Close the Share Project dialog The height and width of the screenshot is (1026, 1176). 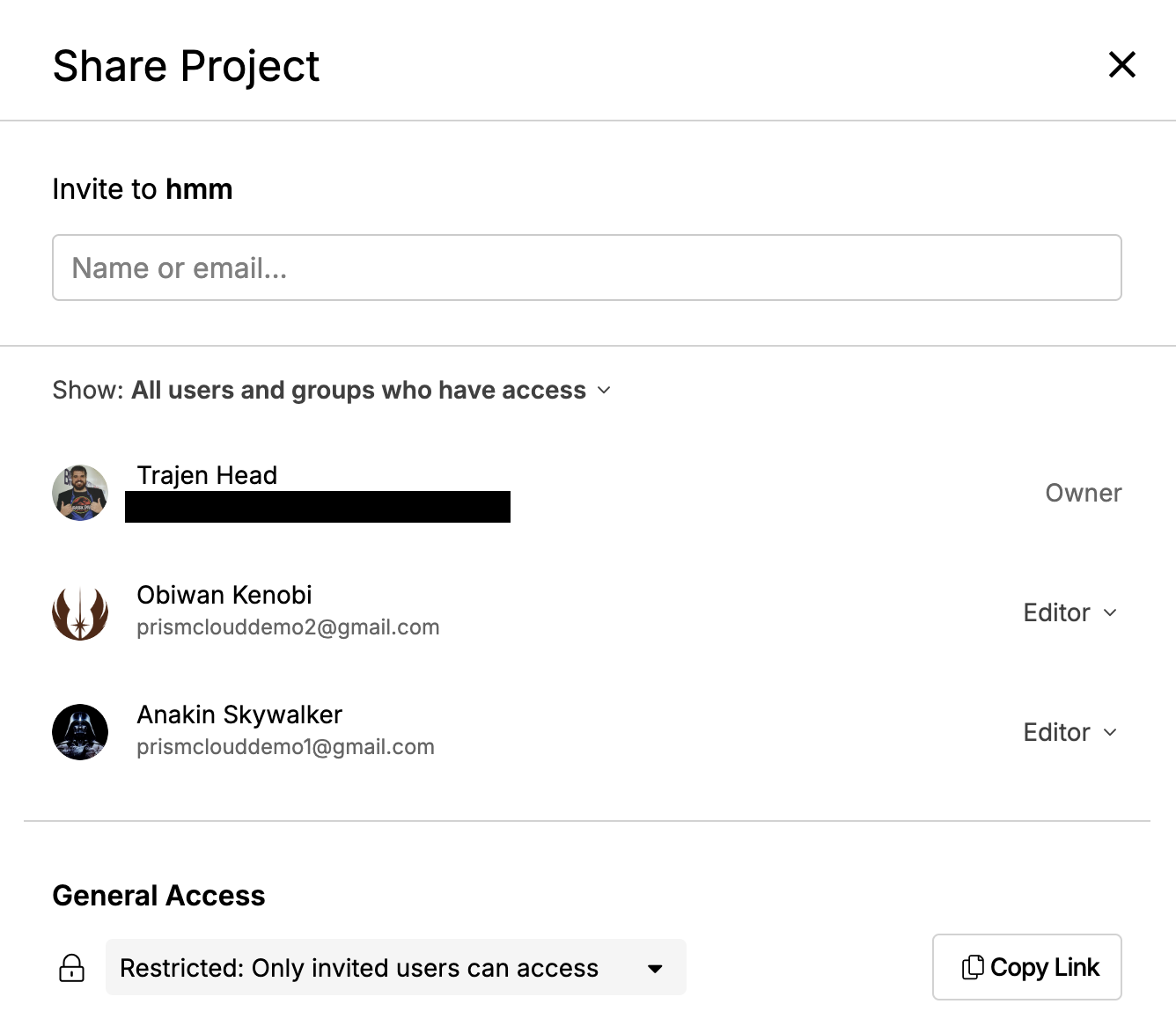pos(1121,64)
